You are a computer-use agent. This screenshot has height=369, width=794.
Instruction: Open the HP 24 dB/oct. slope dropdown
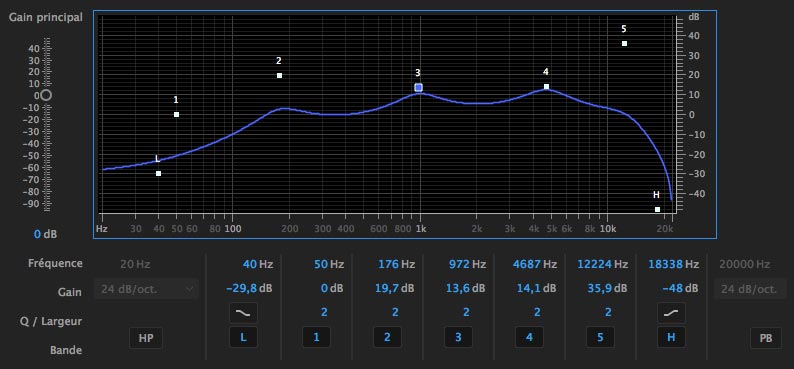pos(146,289)
